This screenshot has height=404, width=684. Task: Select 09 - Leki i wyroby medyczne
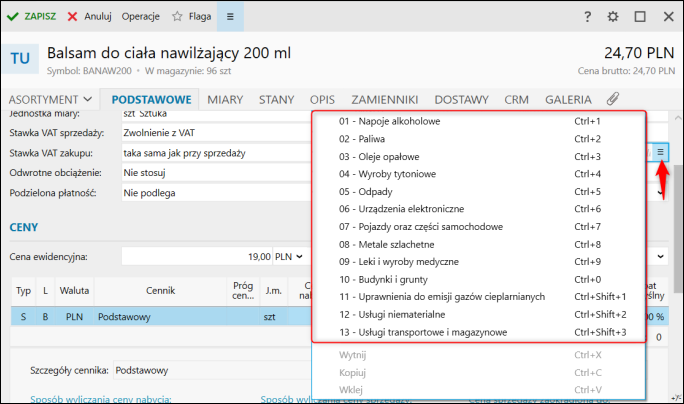click(x=479, y=262)
